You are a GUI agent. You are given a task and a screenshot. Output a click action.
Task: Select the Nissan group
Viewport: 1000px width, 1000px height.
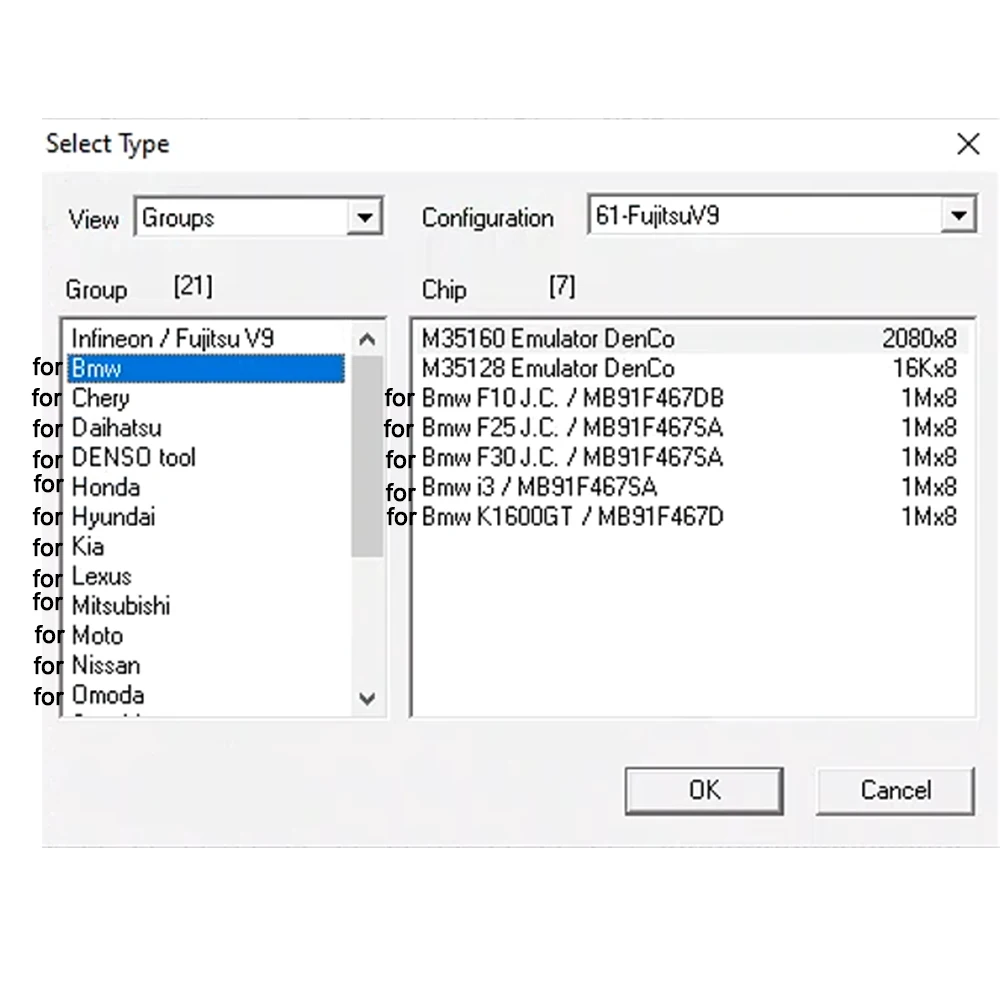206,666
